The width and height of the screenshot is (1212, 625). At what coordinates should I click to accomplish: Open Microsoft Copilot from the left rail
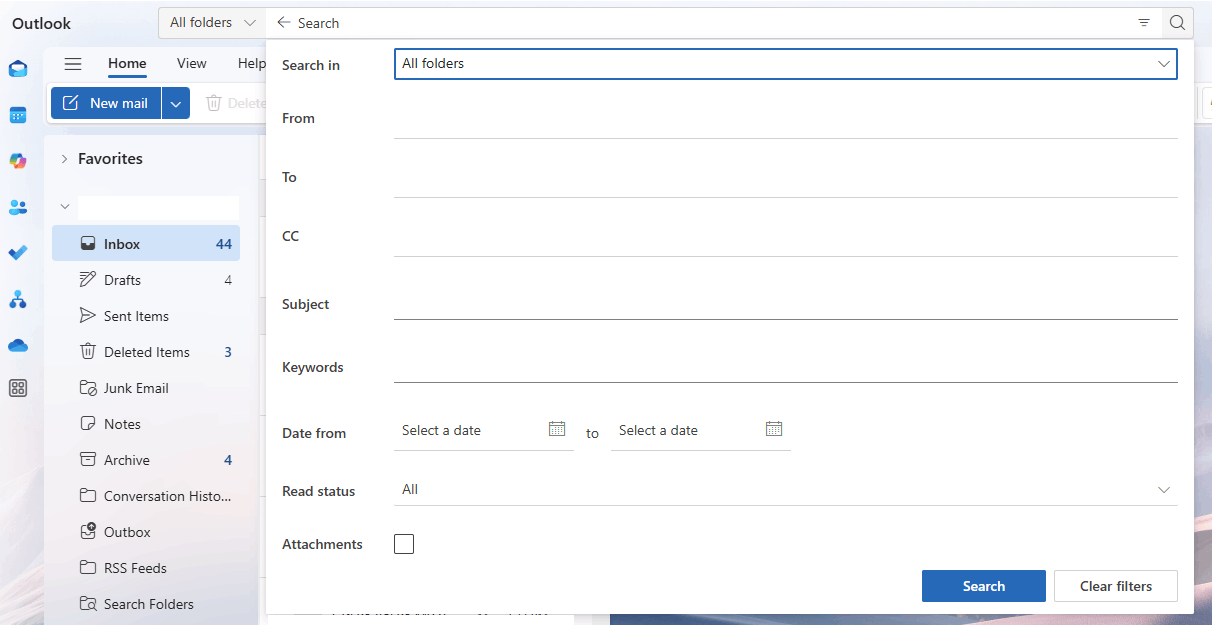[x=18, y=160]
